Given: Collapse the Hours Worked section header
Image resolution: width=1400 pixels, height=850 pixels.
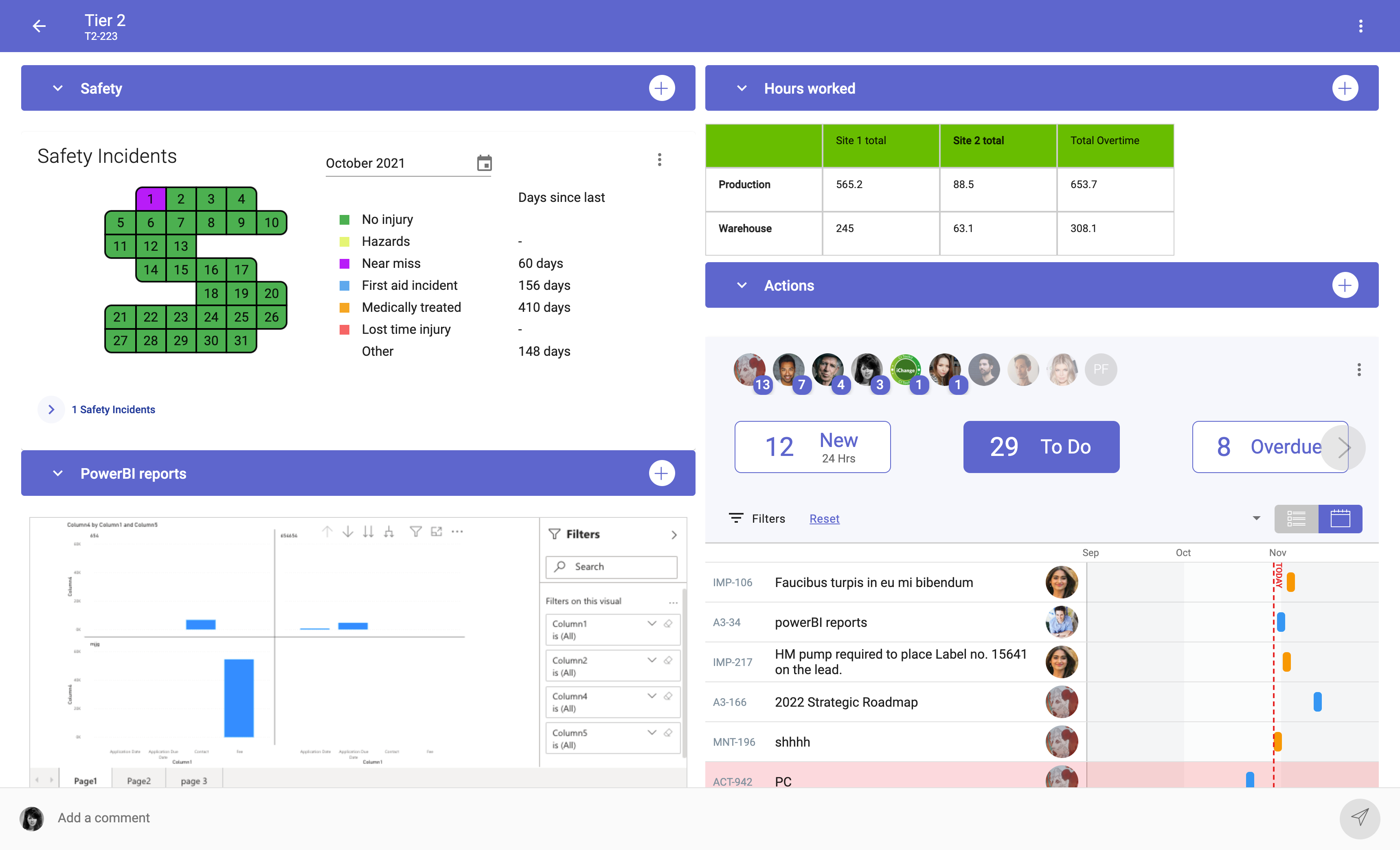Looking at the screenshot, I should coord(742,88).
